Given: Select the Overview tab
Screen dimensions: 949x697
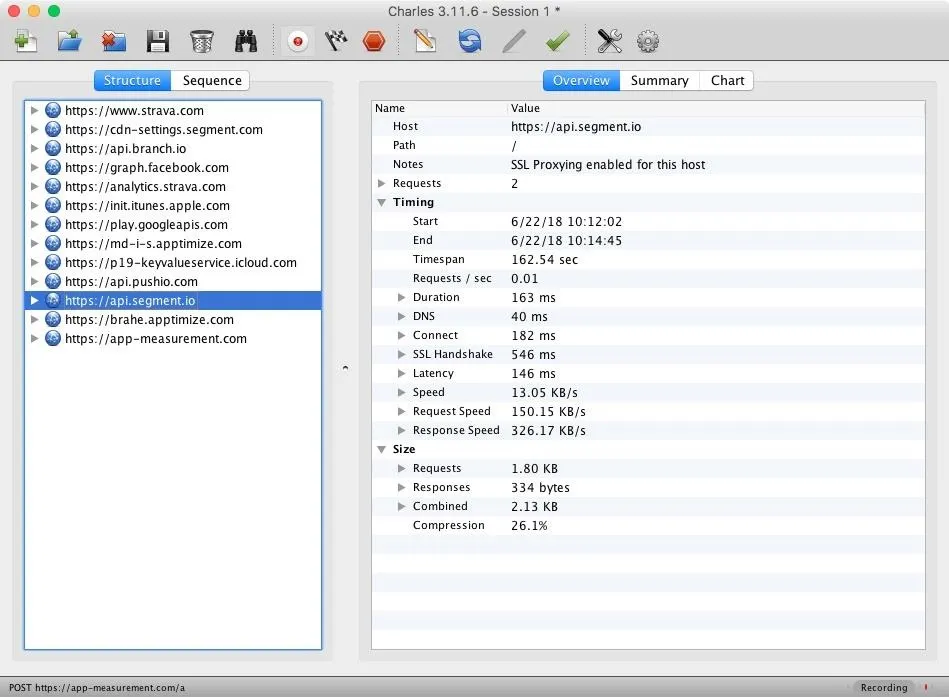Looking at the screenshot, I should click(581, 80).
